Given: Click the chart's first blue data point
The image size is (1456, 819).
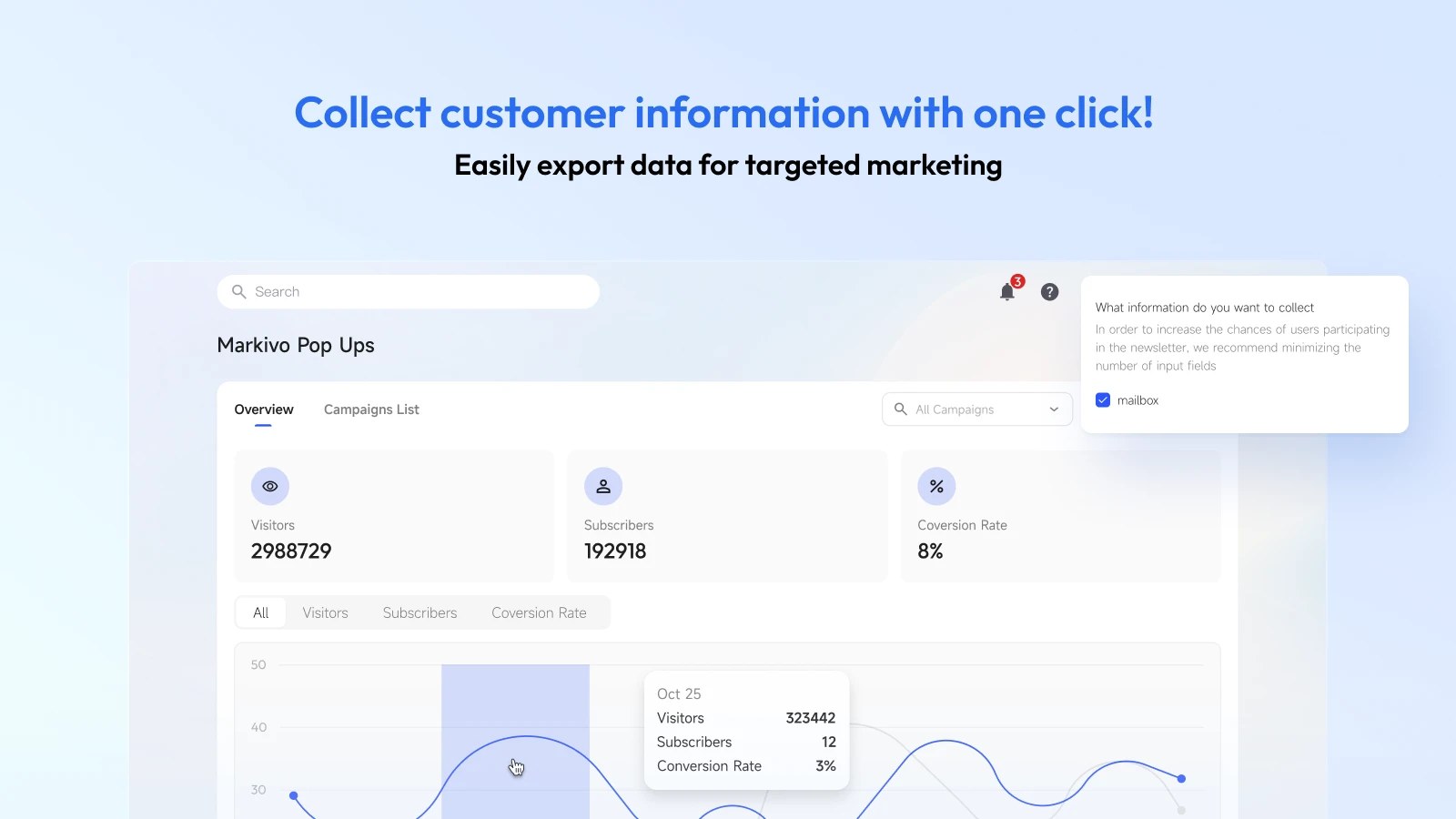Looking at the screenshot, I should 293,795.
